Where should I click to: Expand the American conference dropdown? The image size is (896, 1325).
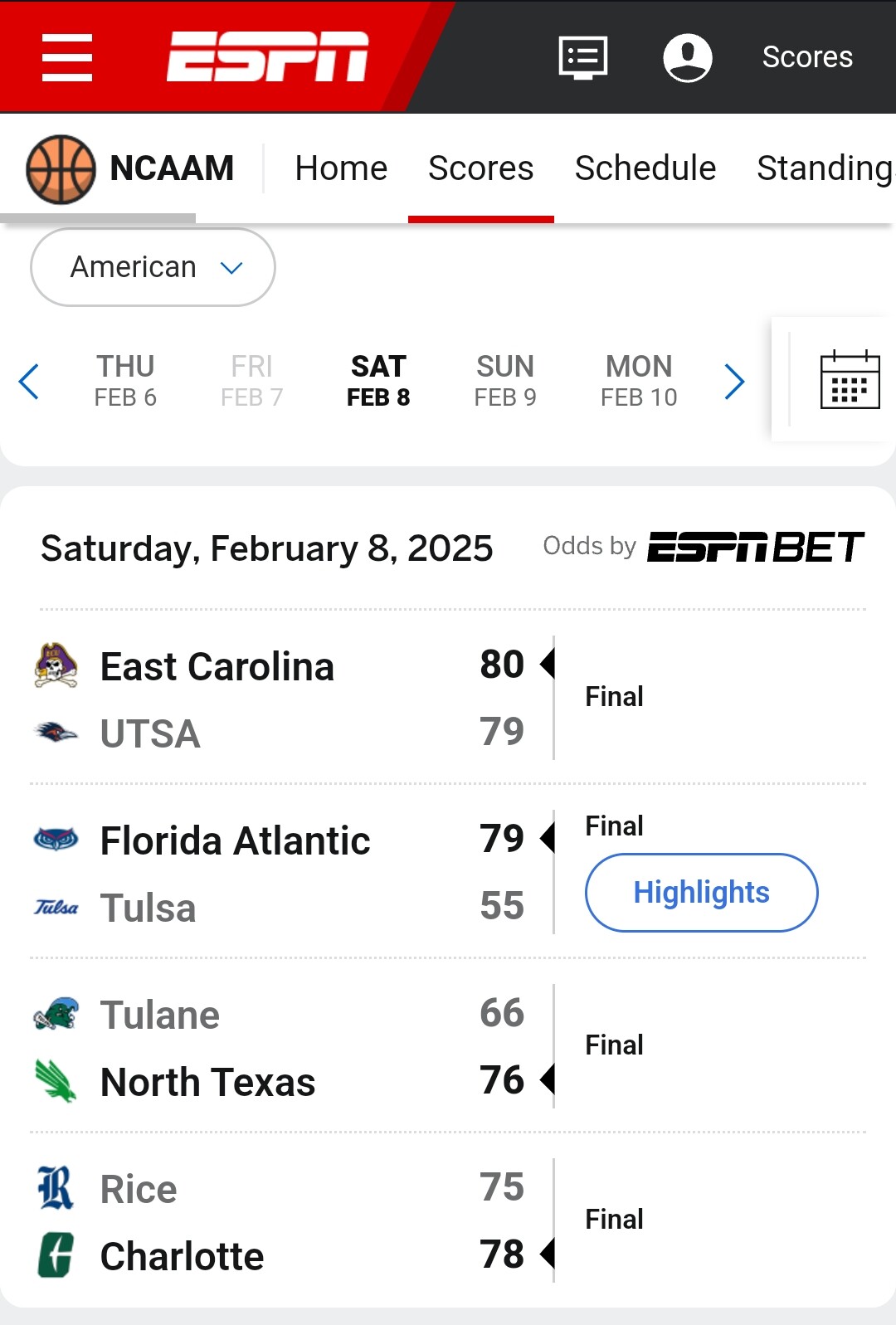(153, 267)
